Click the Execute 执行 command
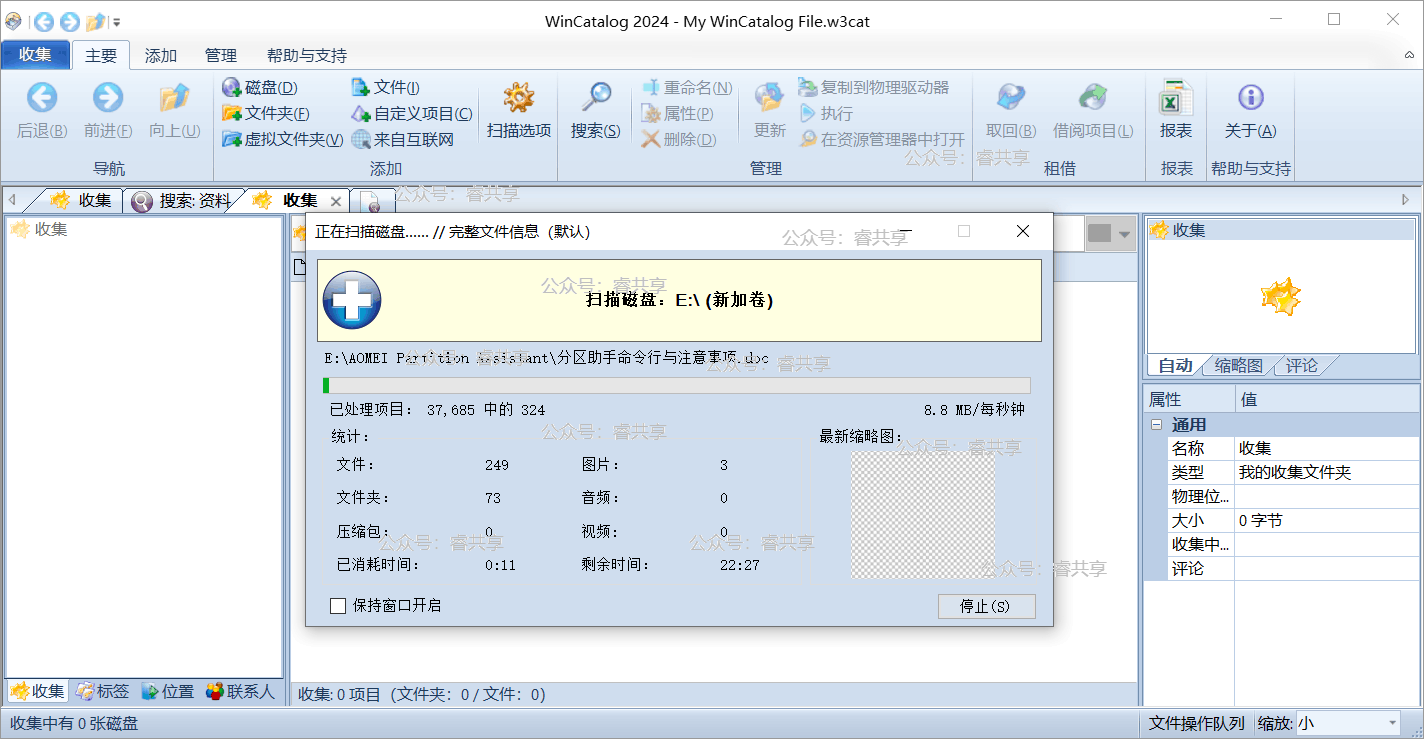 coord(826,114)
